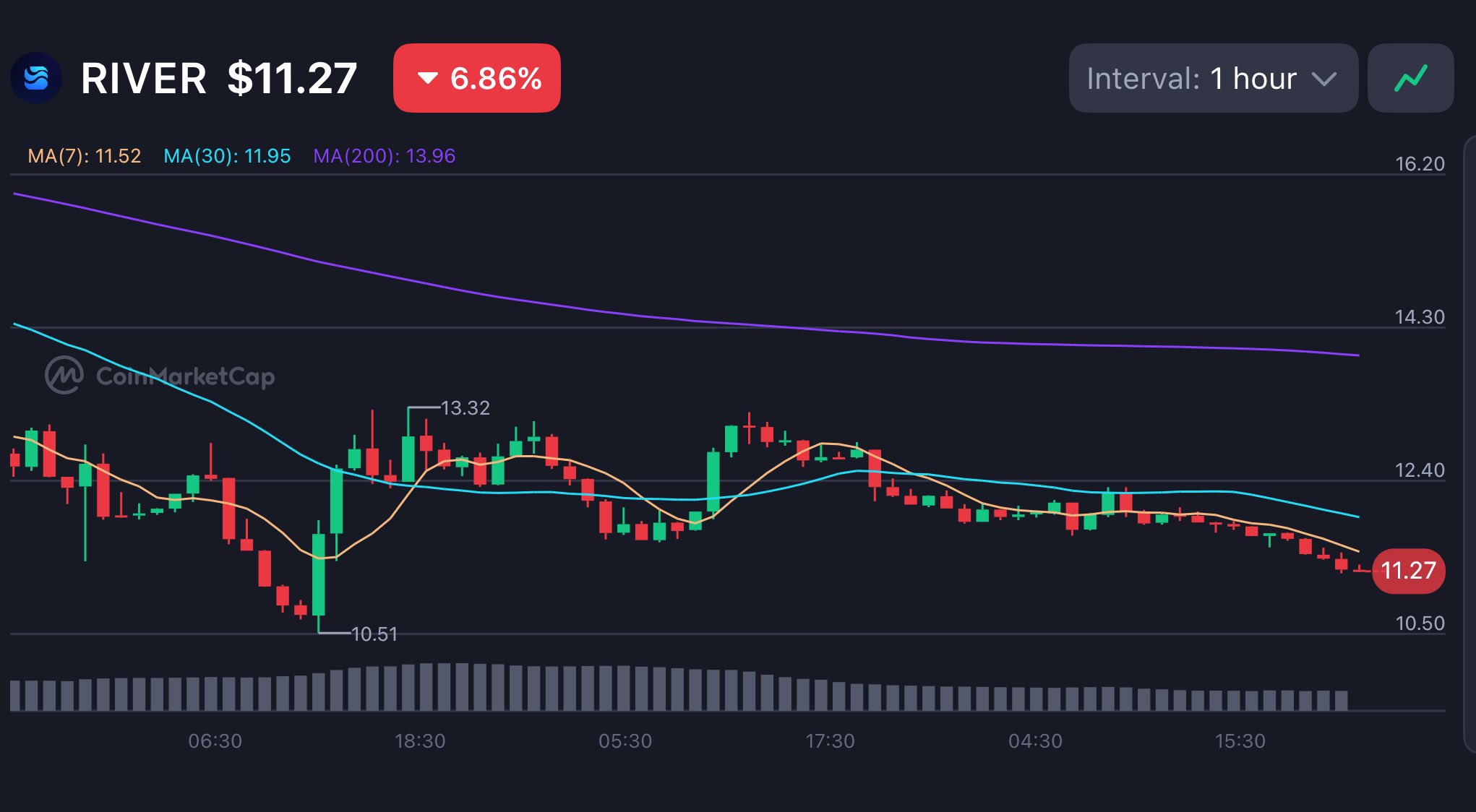Viewport: 1476px width, 812px height.
Task: Click the vertical scrollbar on right edge
Action: click(x=1470, y=442)
